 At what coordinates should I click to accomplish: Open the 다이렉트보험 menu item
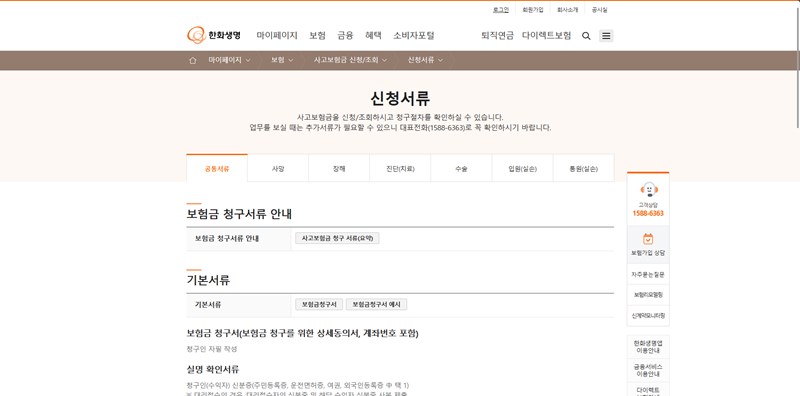tap(546, 36)
